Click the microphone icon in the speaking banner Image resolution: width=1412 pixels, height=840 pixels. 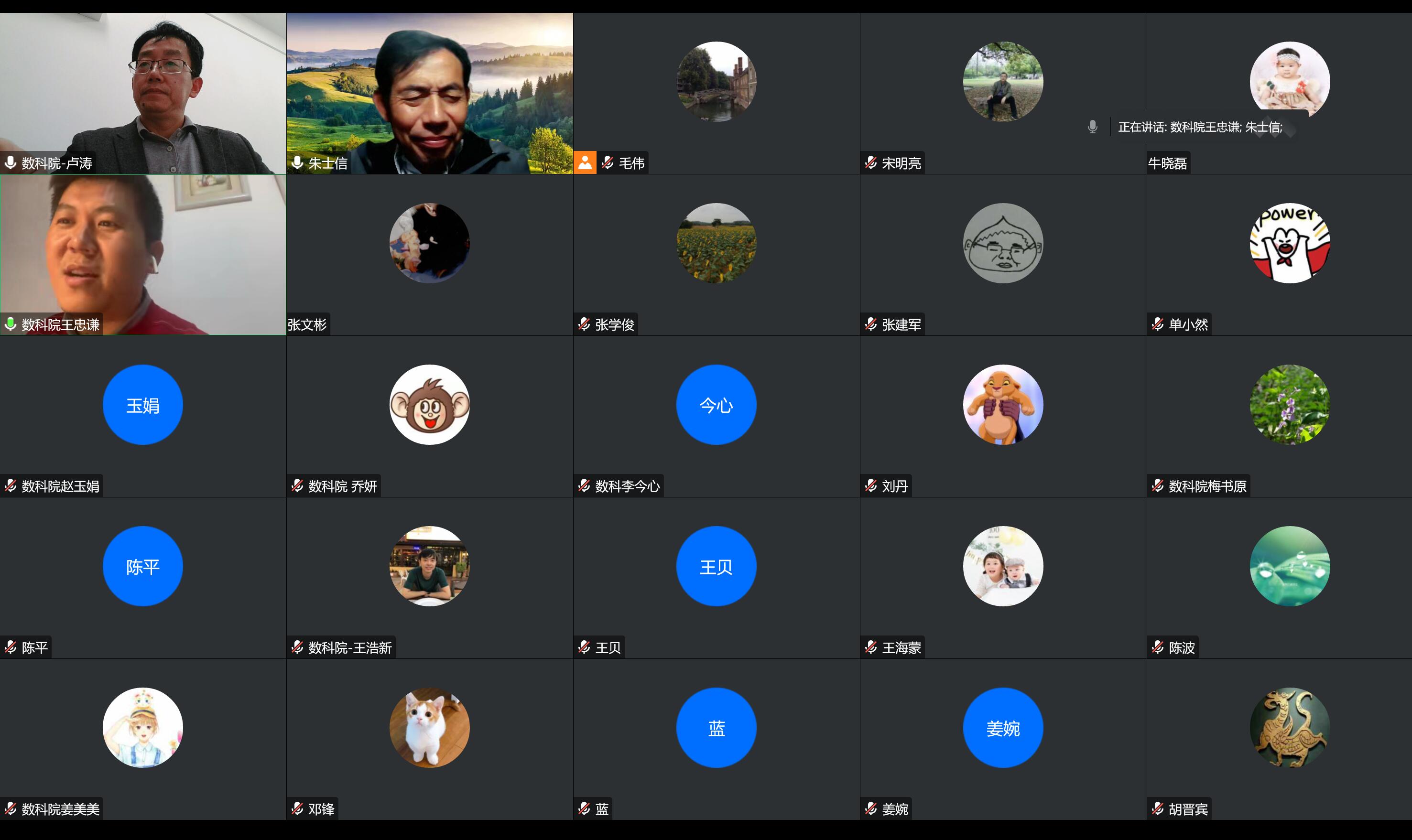1092,127
